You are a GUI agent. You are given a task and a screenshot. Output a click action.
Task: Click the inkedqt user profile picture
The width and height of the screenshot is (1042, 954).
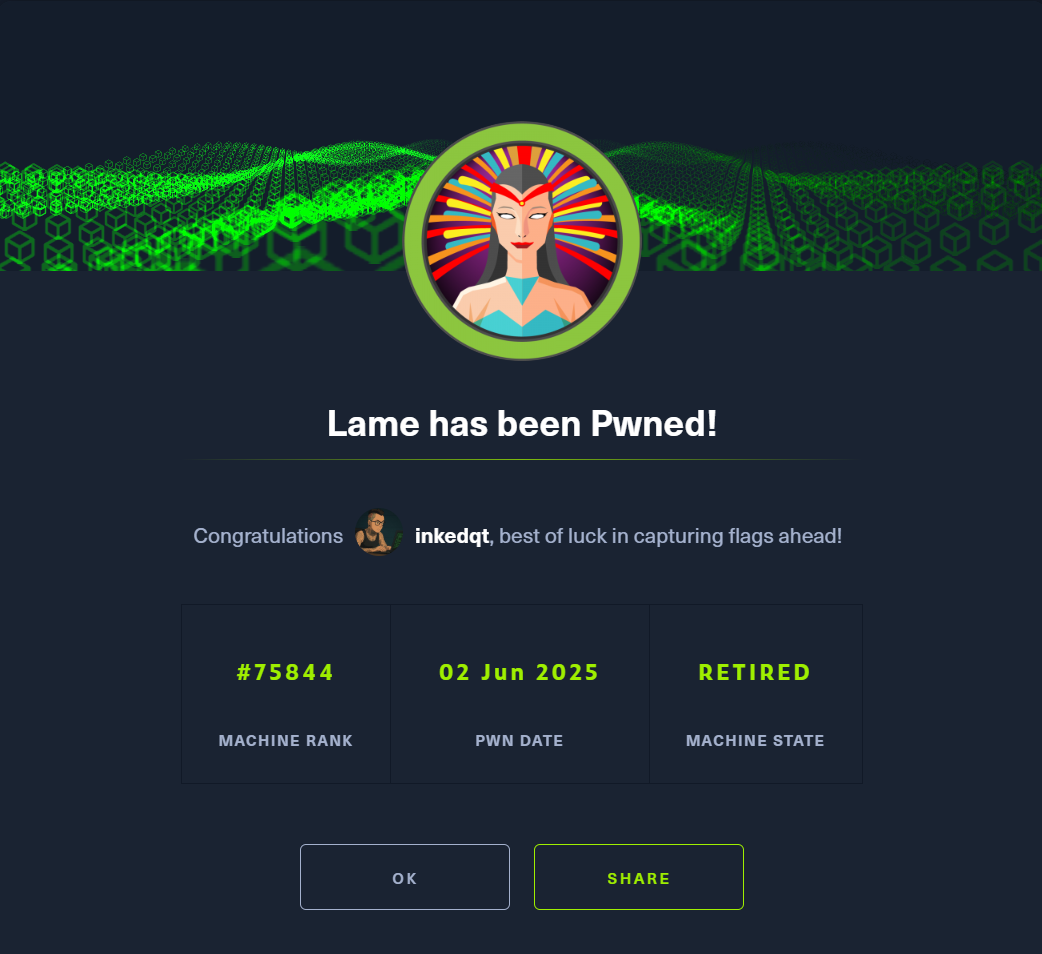tap(378, 533)
